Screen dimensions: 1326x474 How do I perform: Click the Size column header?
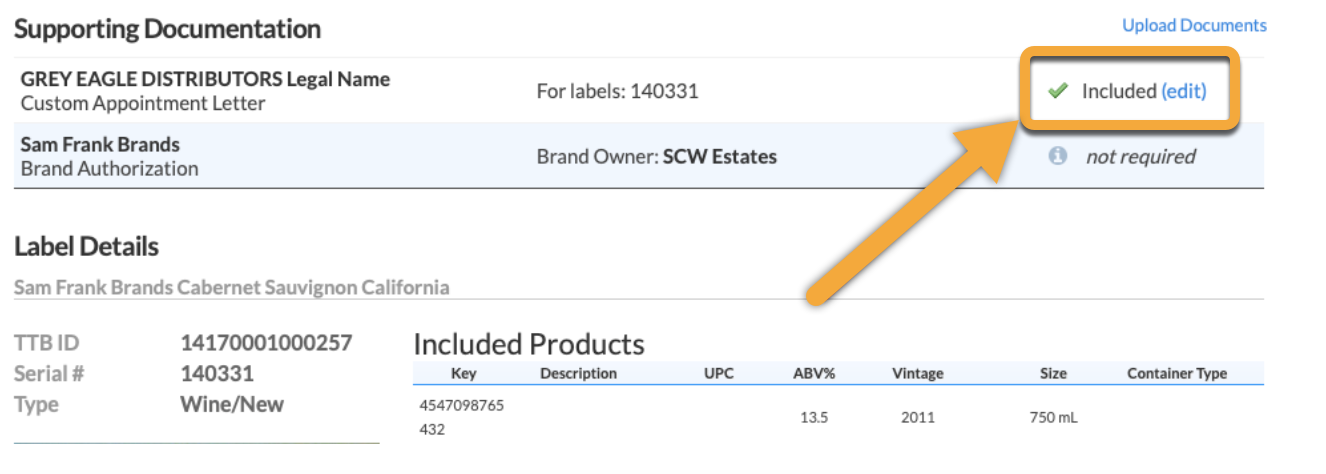(1052, 374)
